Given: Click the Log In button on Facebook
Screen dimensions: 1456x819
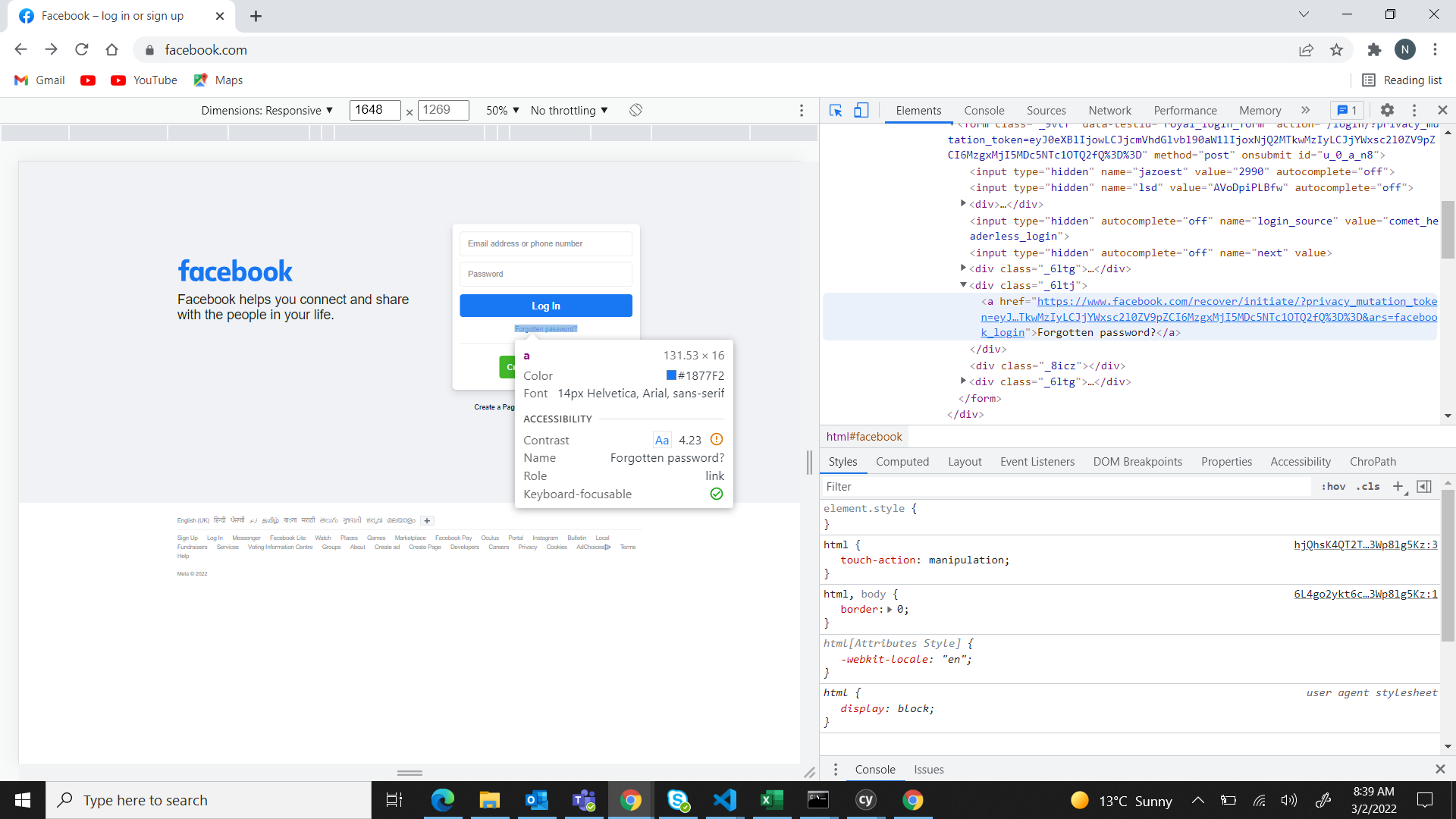Looking at the screenshot, I should (546, 305).
